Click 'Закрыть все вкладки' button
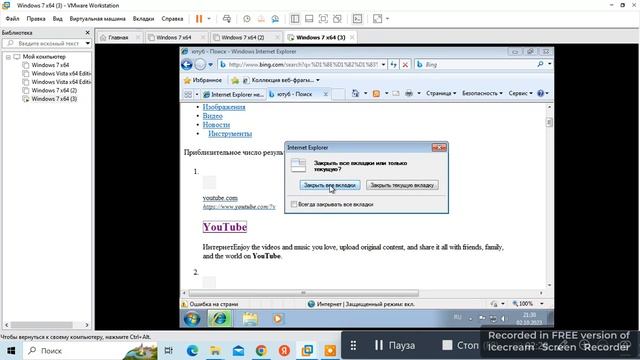 [x=330, y=185]
